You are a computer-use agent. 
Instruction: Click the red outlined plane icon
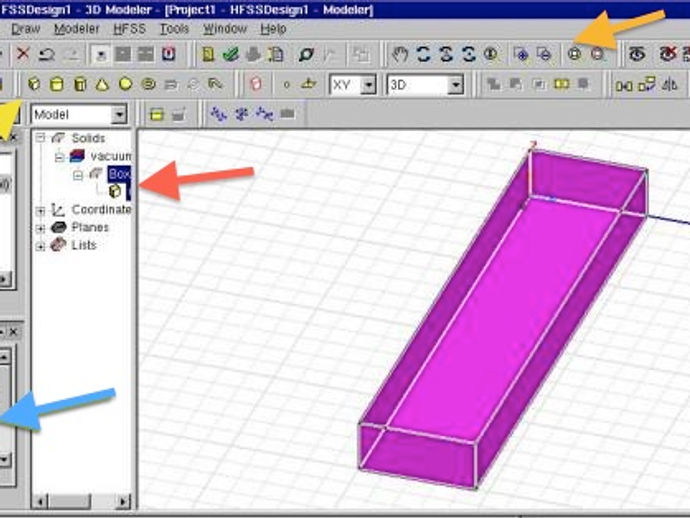point(256,84)
